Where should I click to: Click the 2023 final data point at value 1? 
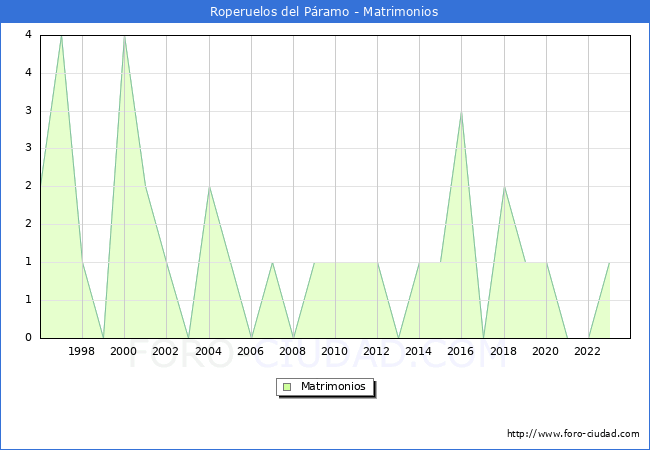[x=609, y=262]
